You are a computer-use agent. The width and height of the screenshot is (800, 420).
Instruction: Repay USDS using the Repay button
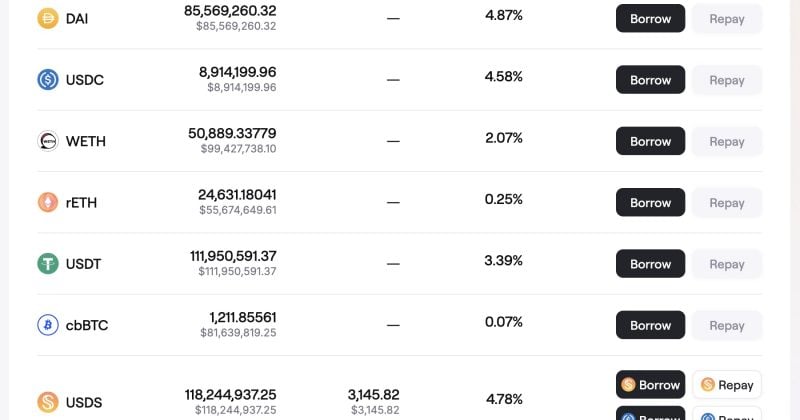pyautogui.click(x=727, y=385)
